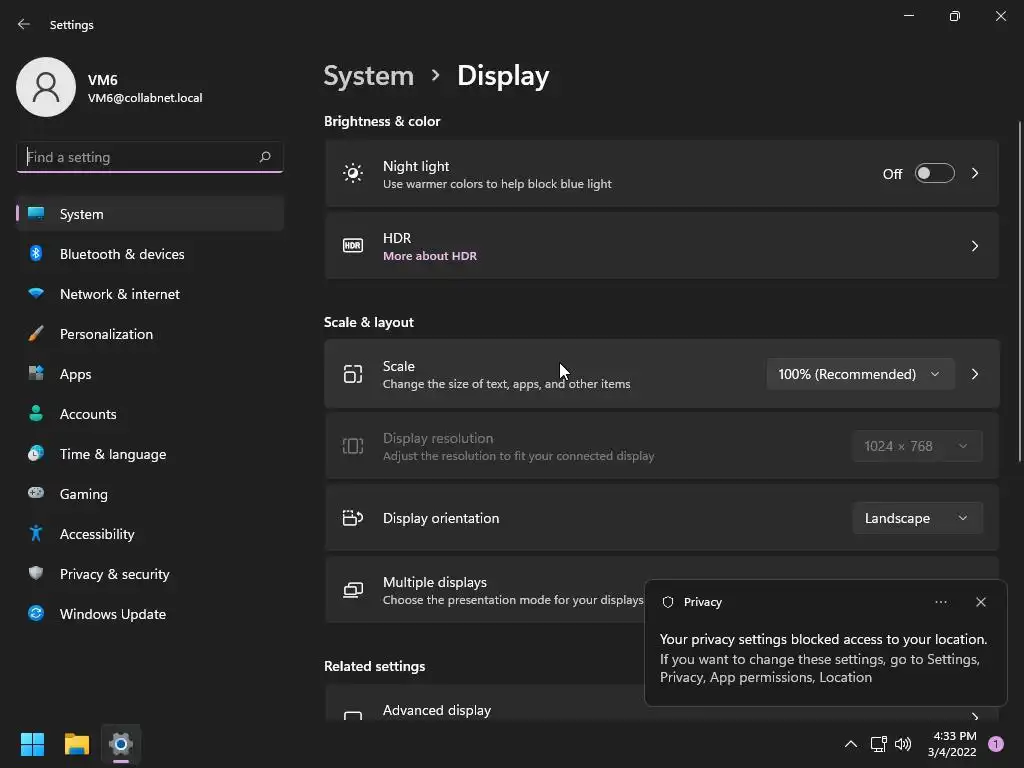The image size is (1024, 768).
Task: Click the Find a setting search box
Action: point(138,157)
